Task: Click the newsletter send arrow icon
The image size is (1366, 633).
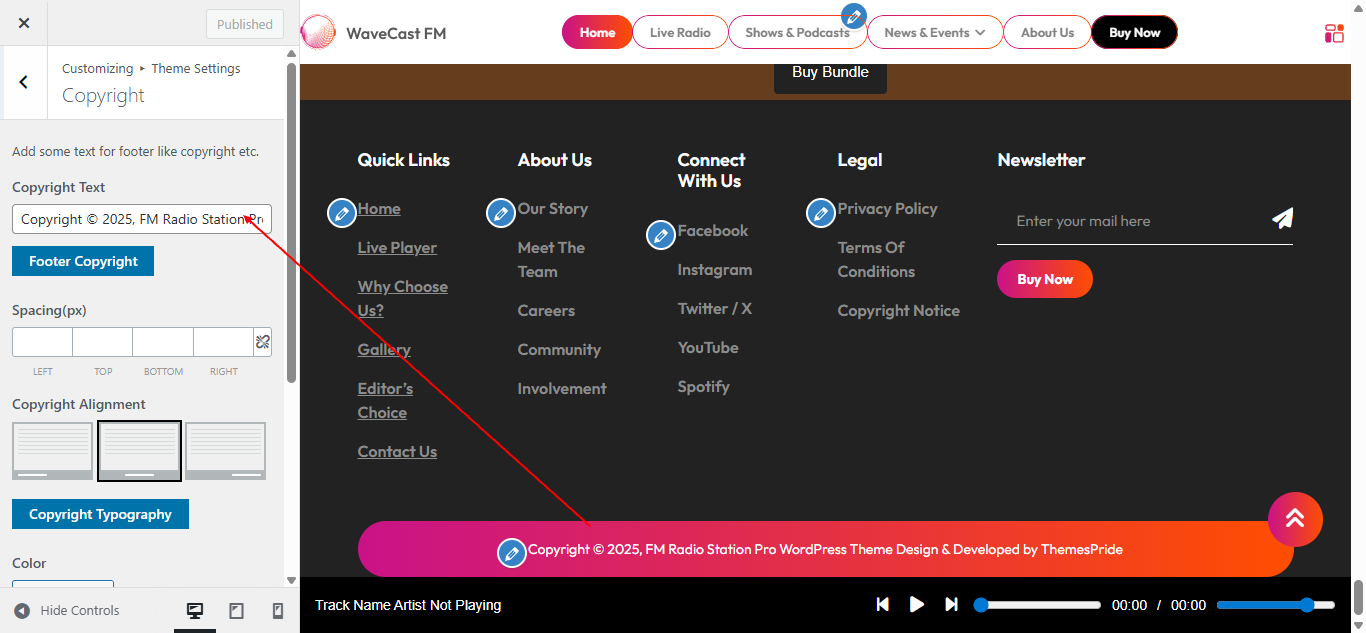Action: point(1283,218)
